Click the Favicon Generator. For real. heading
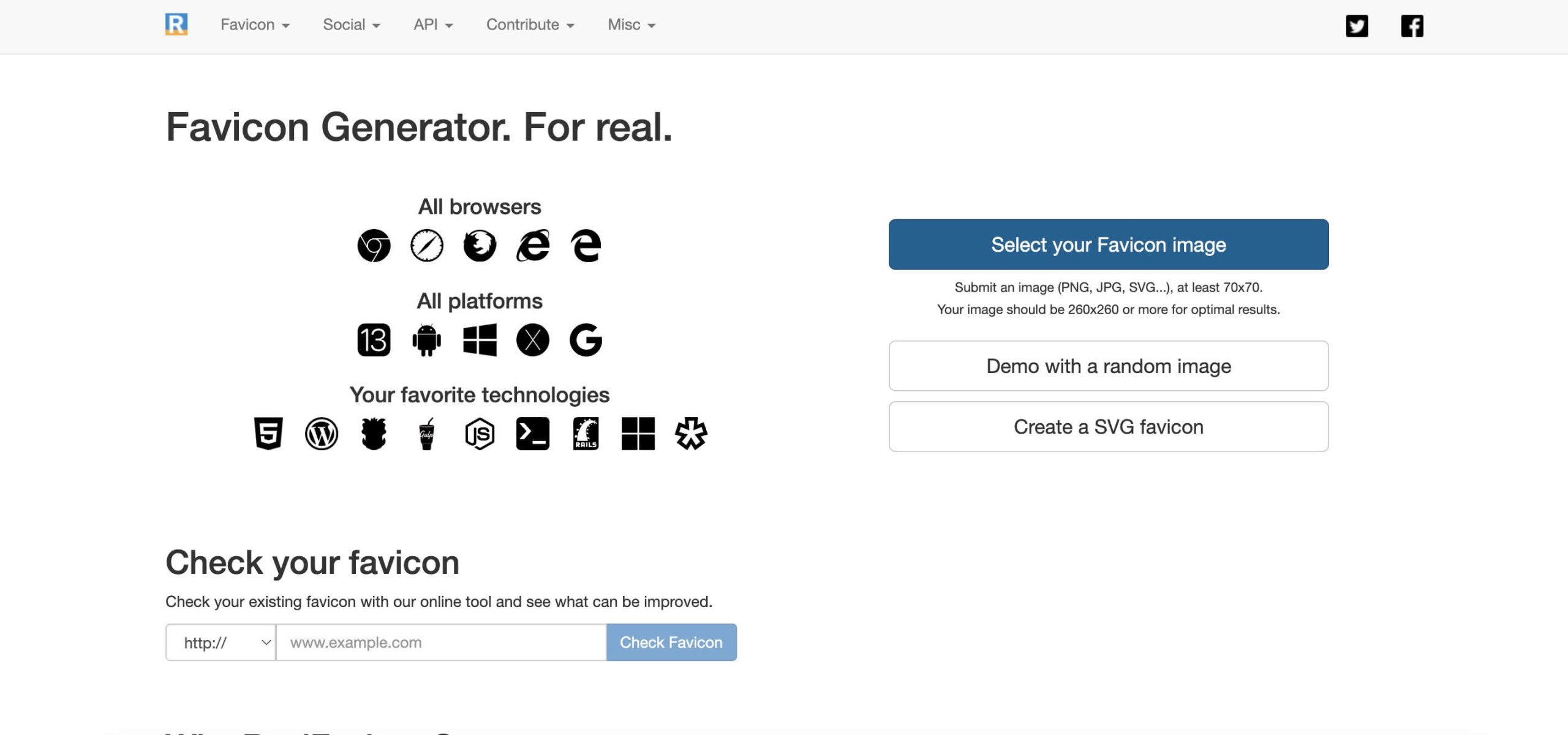 (x=419, y=127)
